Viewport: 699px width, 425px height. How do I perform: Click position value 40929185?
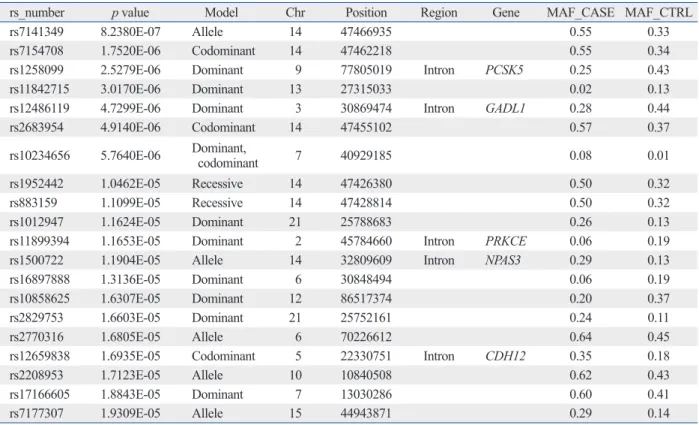pos(366,156)
